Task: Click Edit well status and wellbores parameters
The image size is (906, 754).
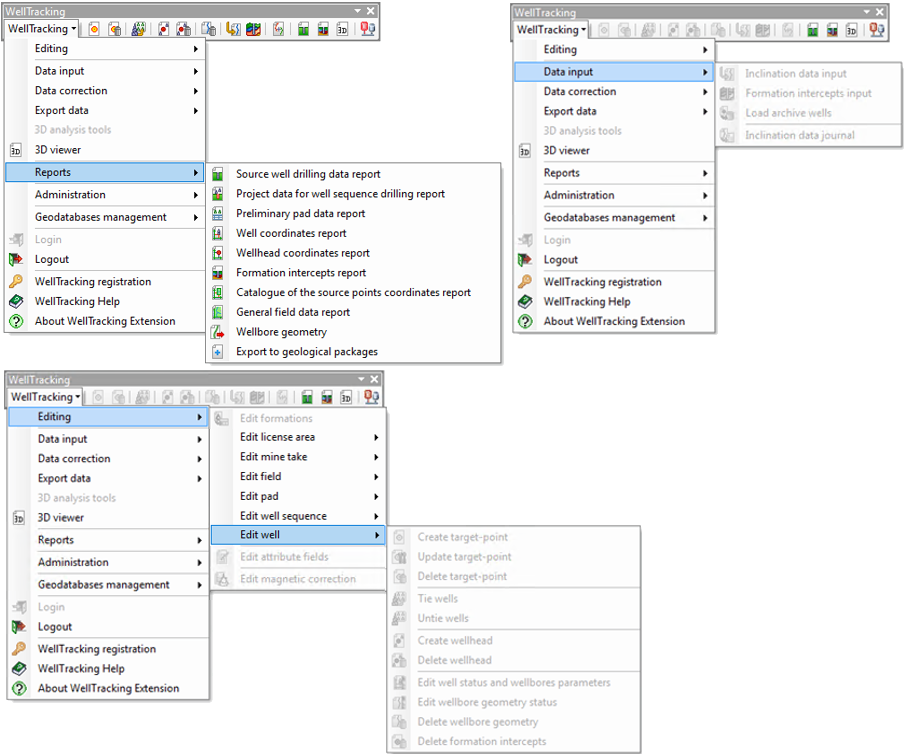Action: click(514, 682)
